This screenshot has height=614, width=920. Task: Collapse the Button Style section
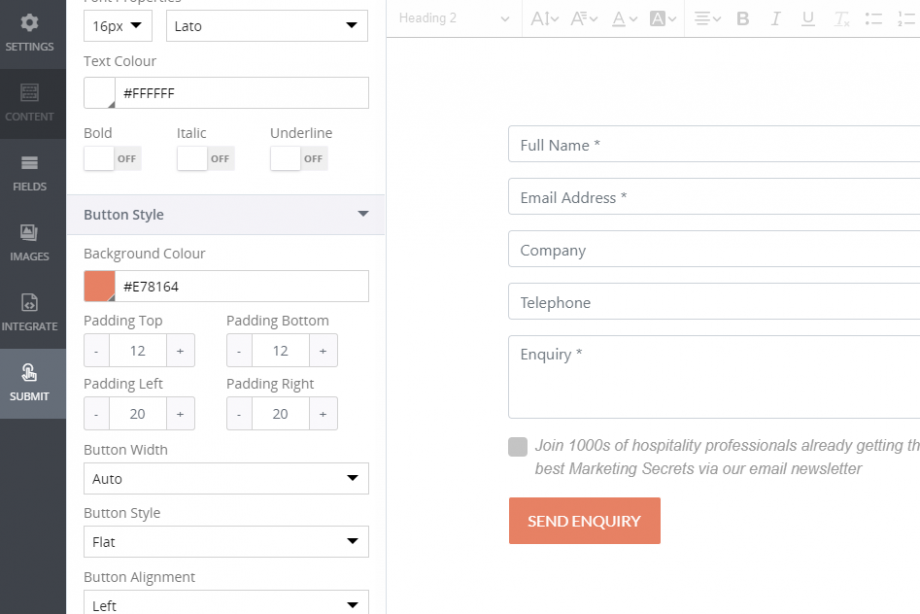tap(362, 214)
